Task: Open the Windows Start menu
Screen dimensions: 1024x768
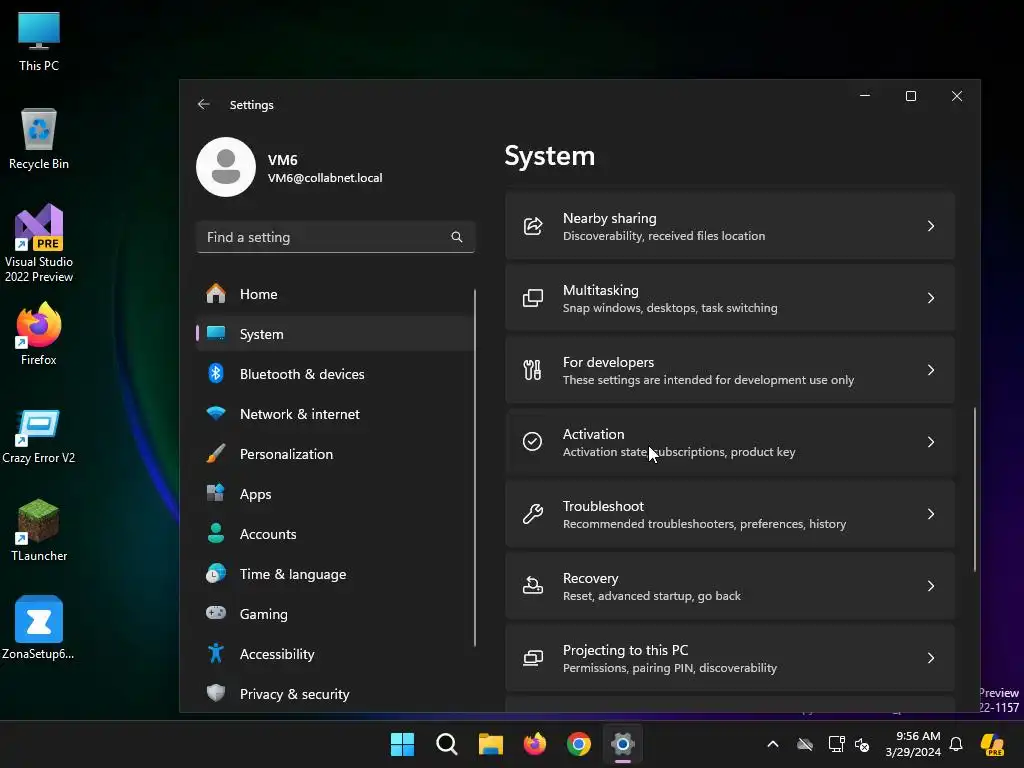Action: coord(402,744)
